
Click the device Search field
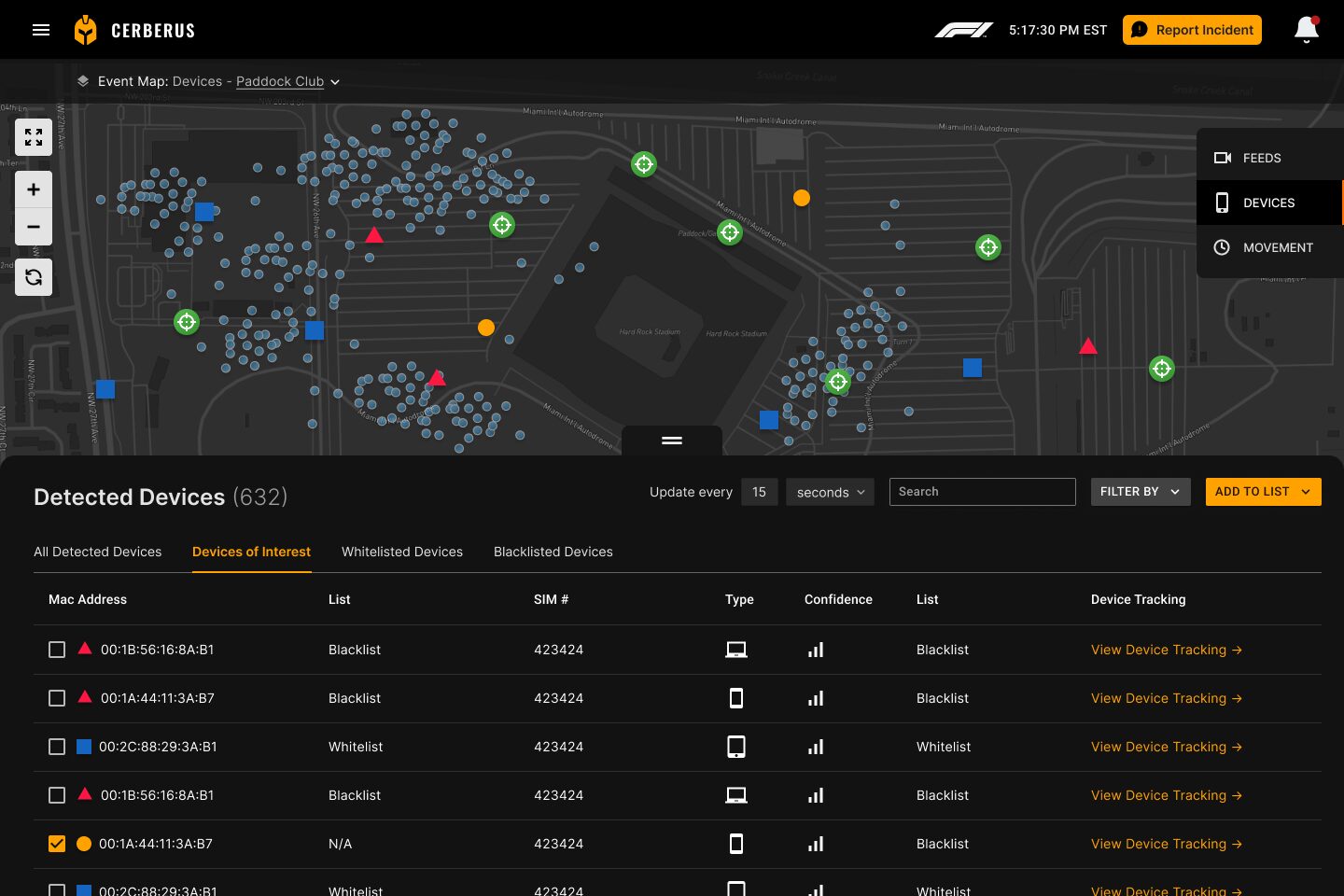[x=982, y=492]
